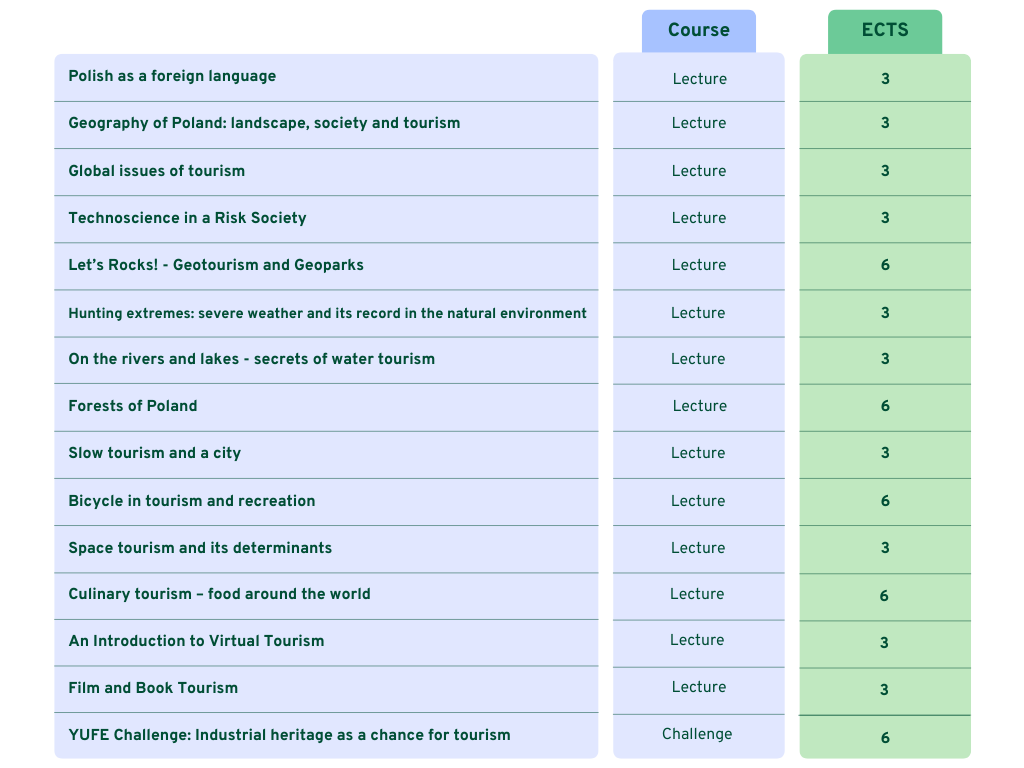Click Culinary tourism course title
The image size is (1024, 768).
(219, 594)
